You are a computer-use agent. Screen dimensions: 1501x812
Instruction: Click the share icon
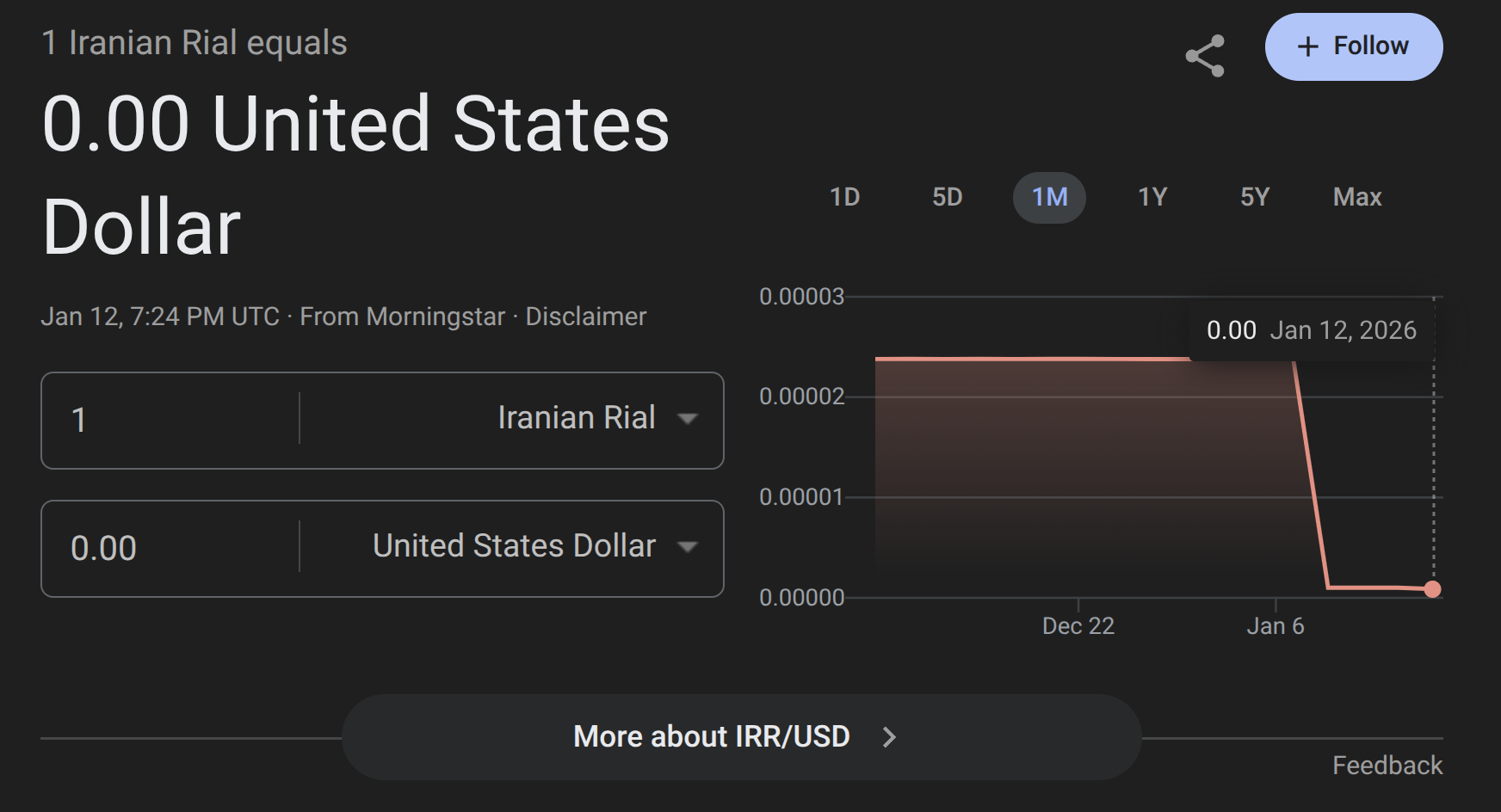tap(1205, 56)
